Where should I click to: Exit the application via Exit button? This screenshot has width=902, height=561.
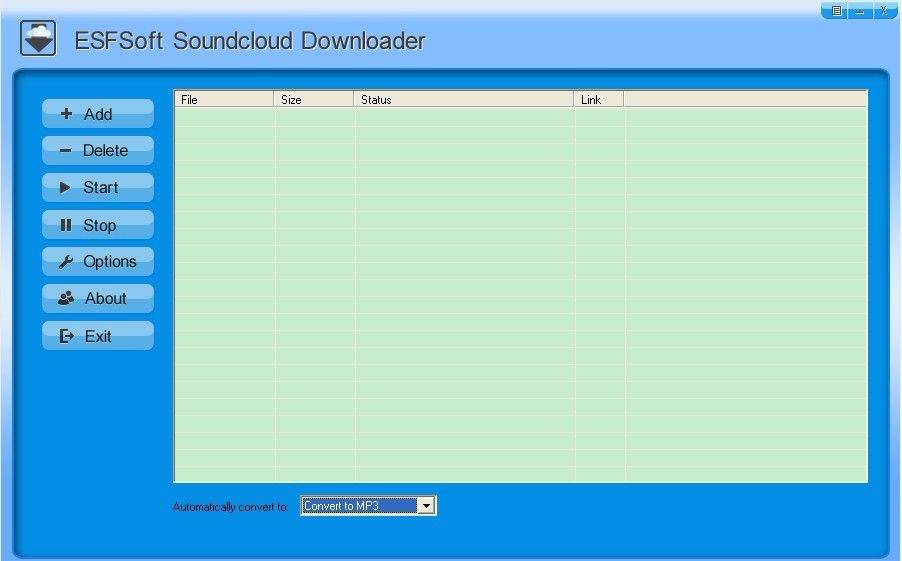(98, 335)
